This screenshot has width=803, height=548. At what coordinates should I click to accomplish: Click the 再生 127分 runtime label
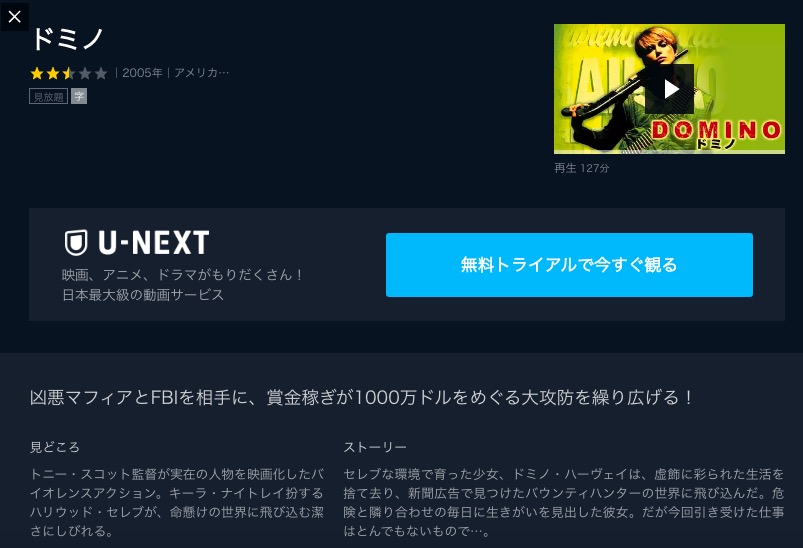582,168
